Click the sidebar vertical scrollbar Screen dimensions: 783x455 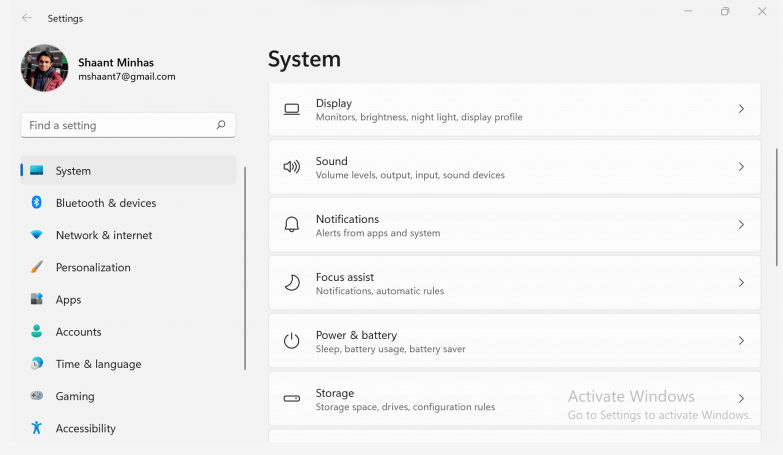(245, 269)
